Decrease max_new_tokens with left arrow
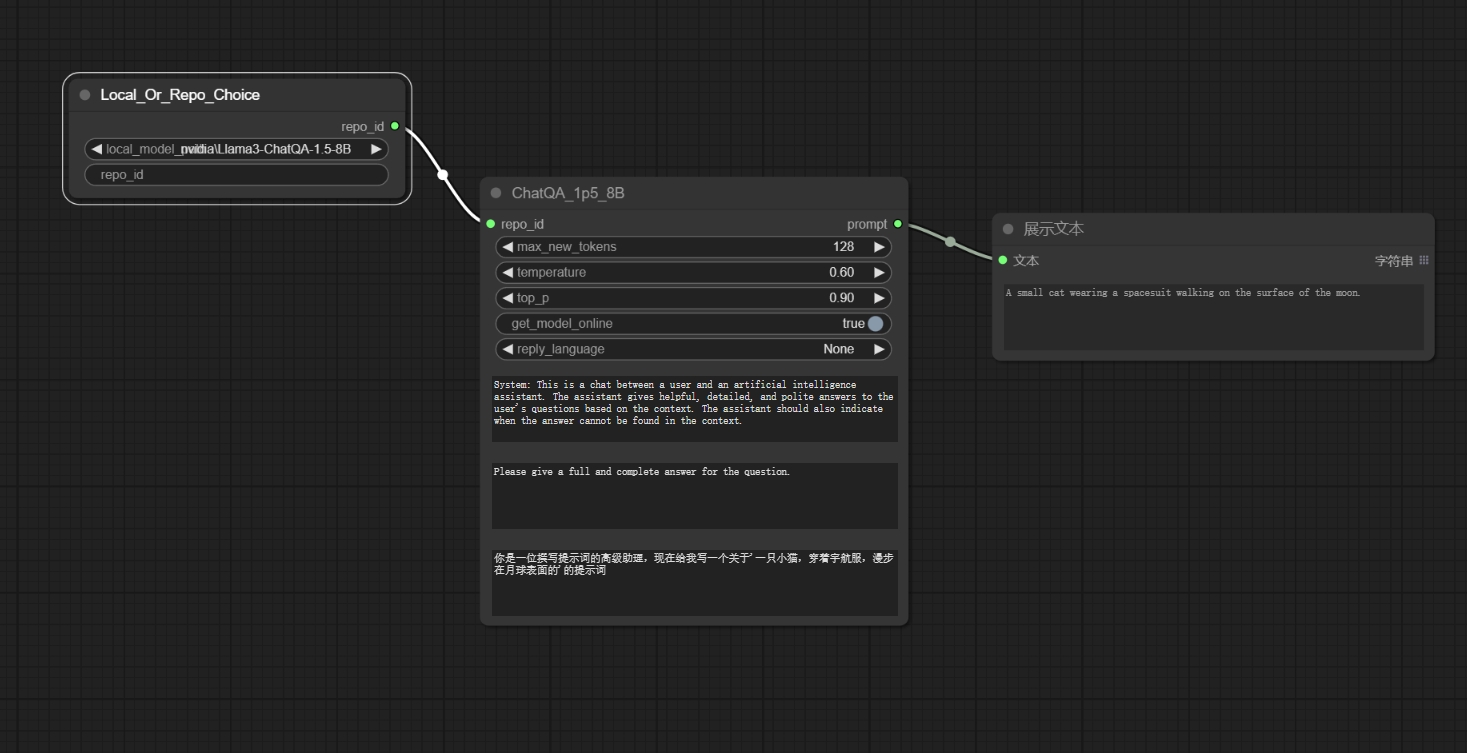The width and height of the screenshot is (1467, 753). tap(507, 247)
